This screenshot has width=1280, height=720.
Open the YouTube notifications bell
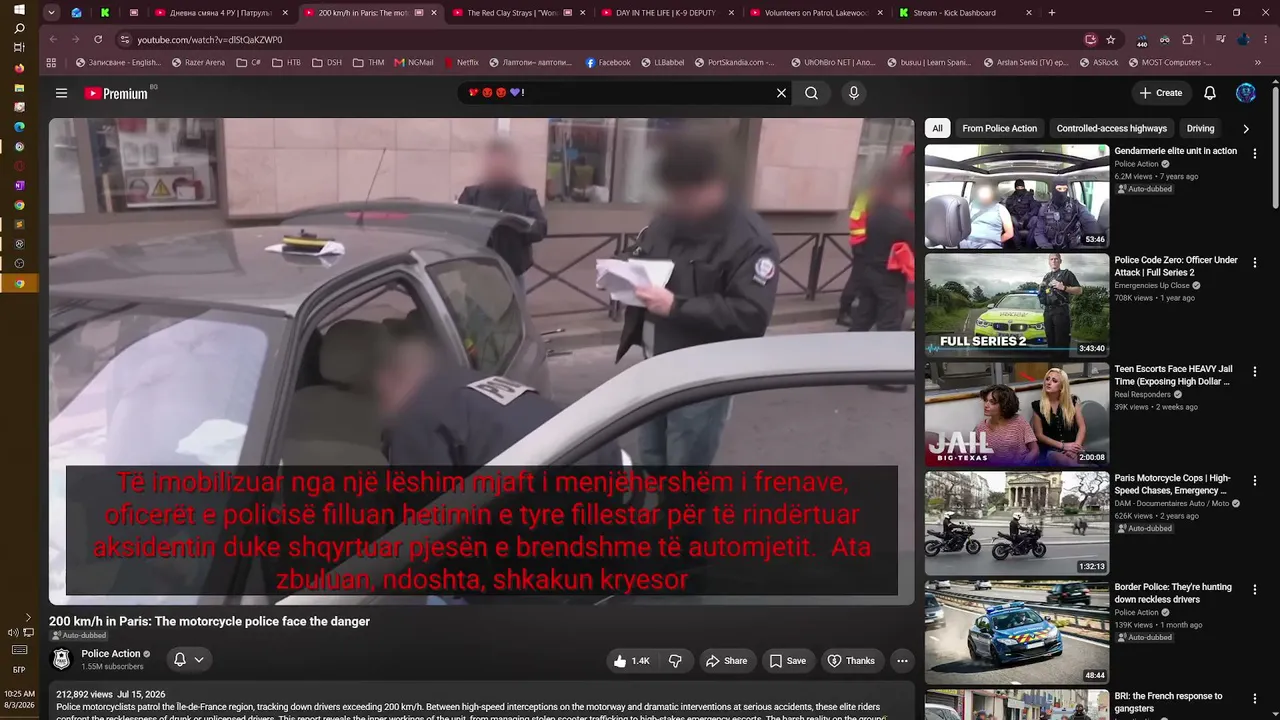tap(1210, 93)
